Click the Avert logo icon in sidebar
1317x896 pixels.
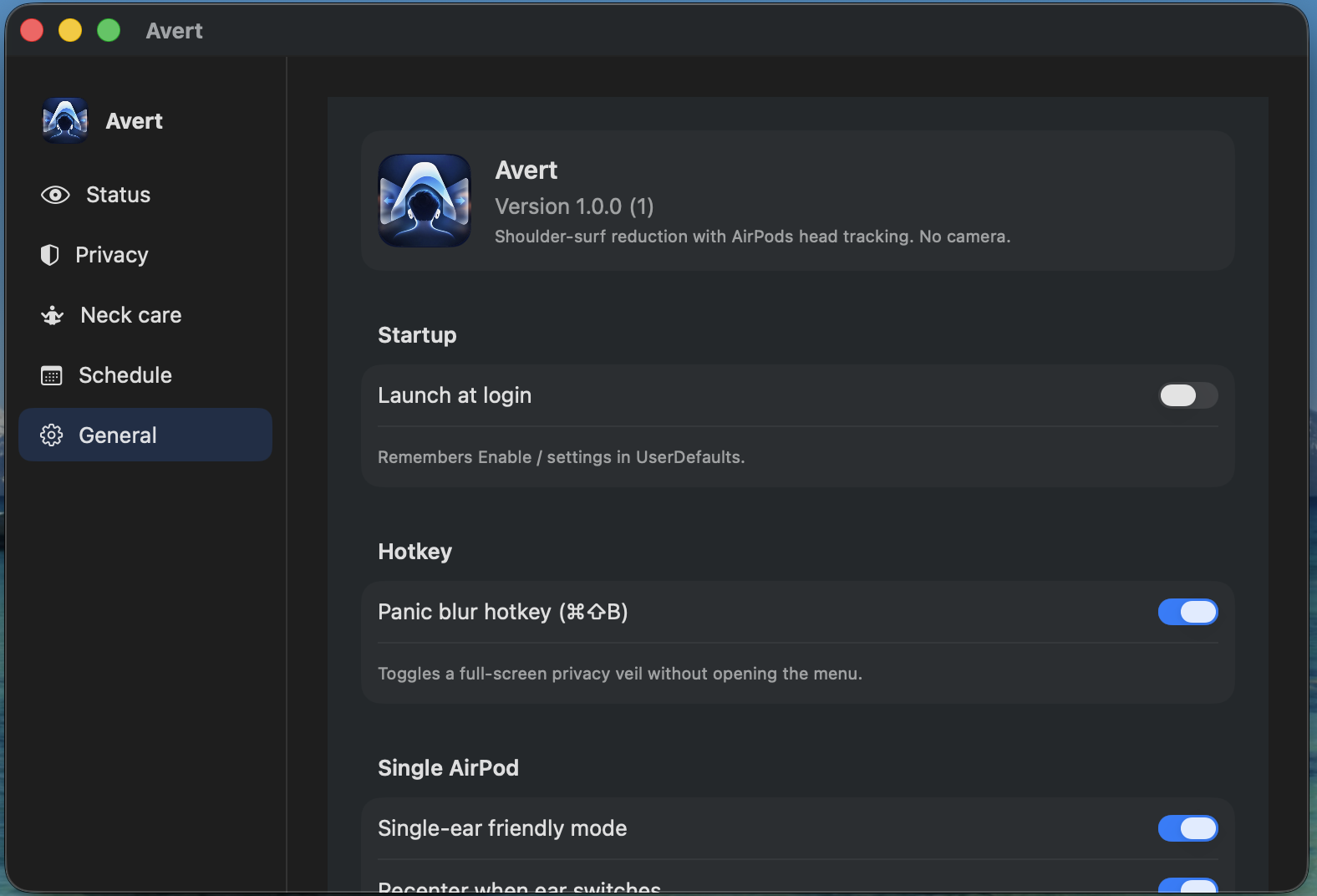(x=65, y=121)
